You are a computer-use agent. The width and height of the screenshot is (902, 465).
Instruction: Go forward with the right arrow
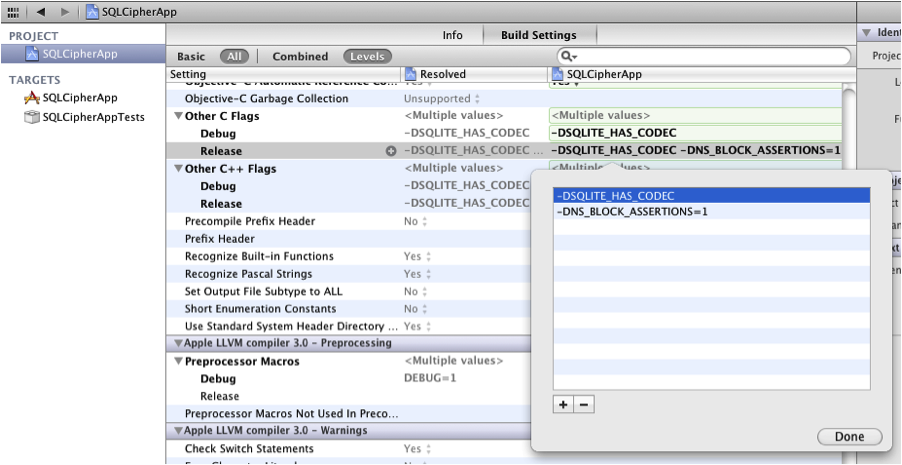click(64, 12)
